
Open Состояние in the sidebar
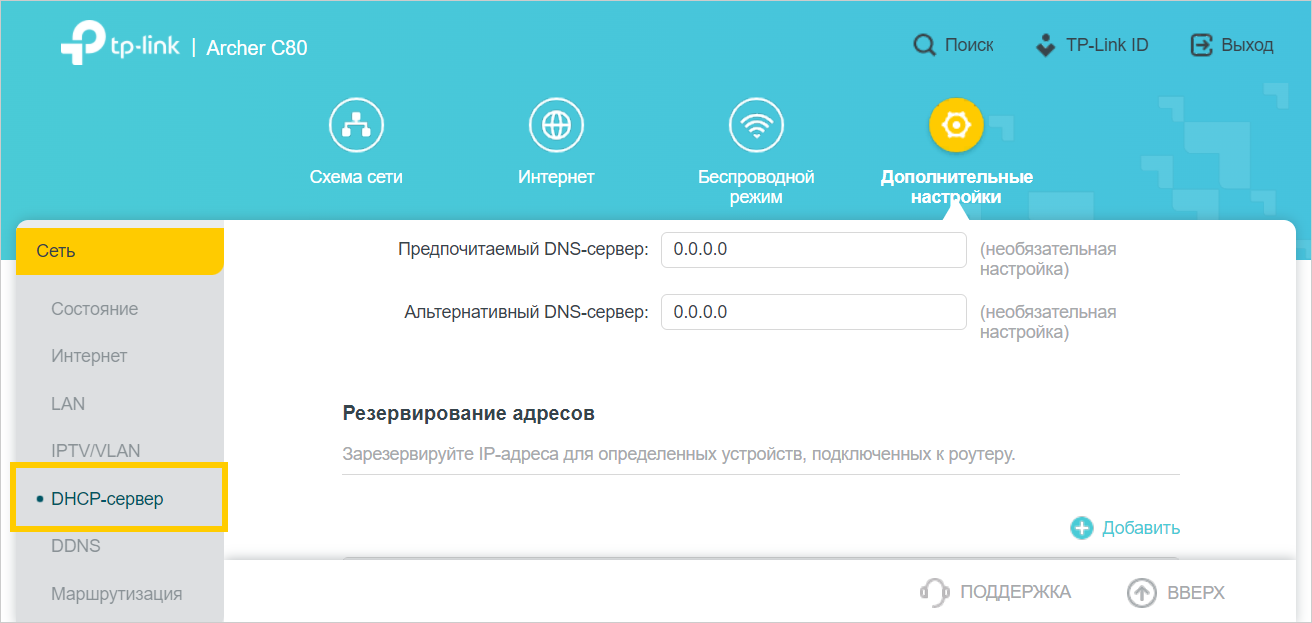(x=95, y=309)
